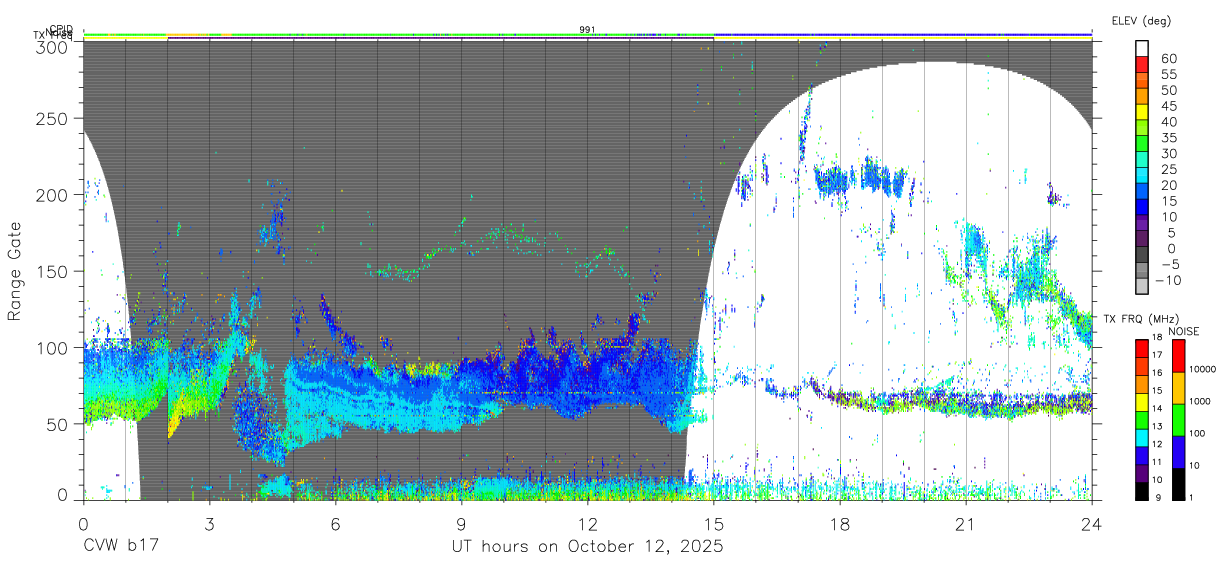Click the red top swatch of the TX FRQ legend
The width and height of the screenshot is (1228, 567).
coord(1142,346)
